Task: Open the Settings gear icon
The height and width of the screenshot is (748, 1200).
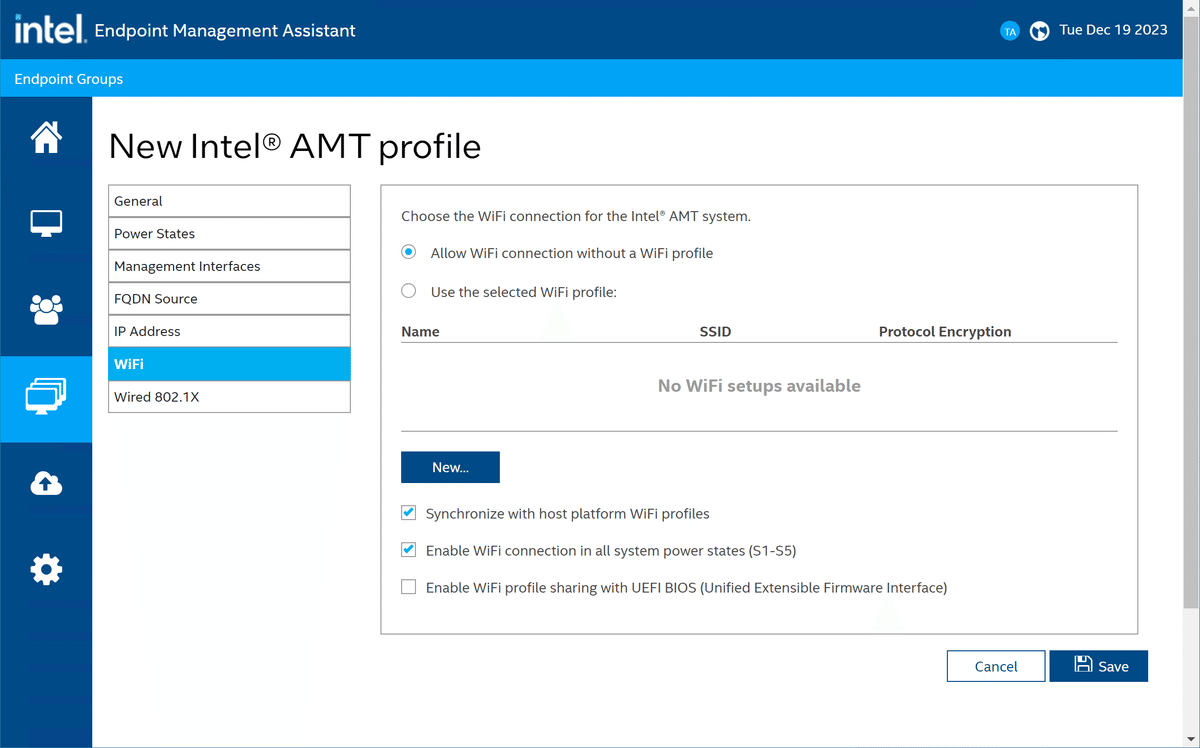Action: (x=46, y=570)
